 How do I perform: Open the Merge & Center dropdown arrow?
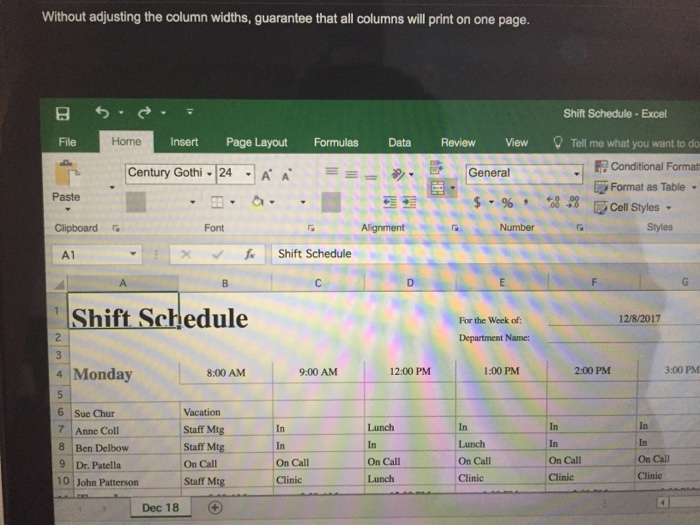(452, 188)
